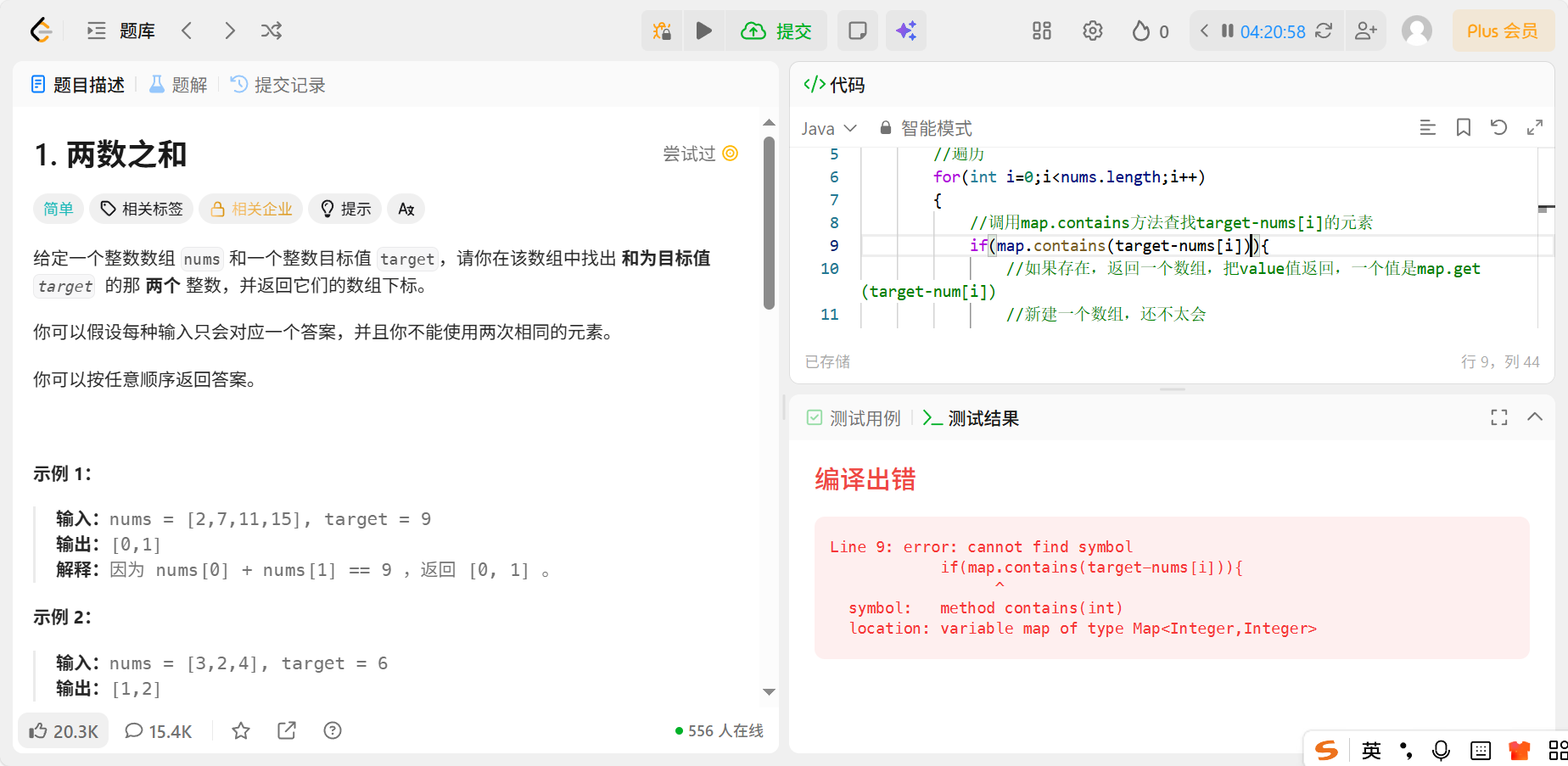Open the layout grid icon

pos(1042,31)
